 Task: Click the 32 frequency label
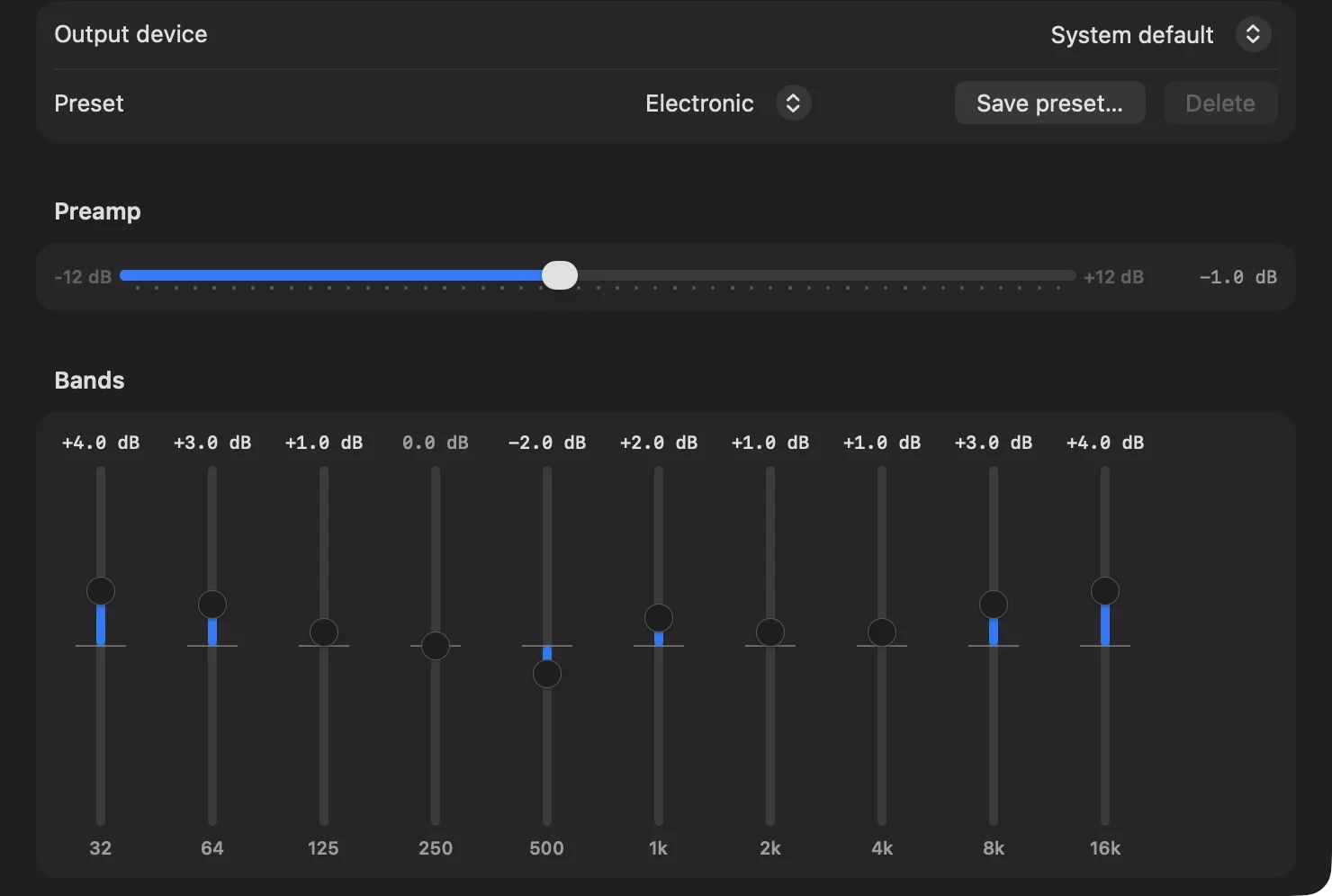[101, 848]
